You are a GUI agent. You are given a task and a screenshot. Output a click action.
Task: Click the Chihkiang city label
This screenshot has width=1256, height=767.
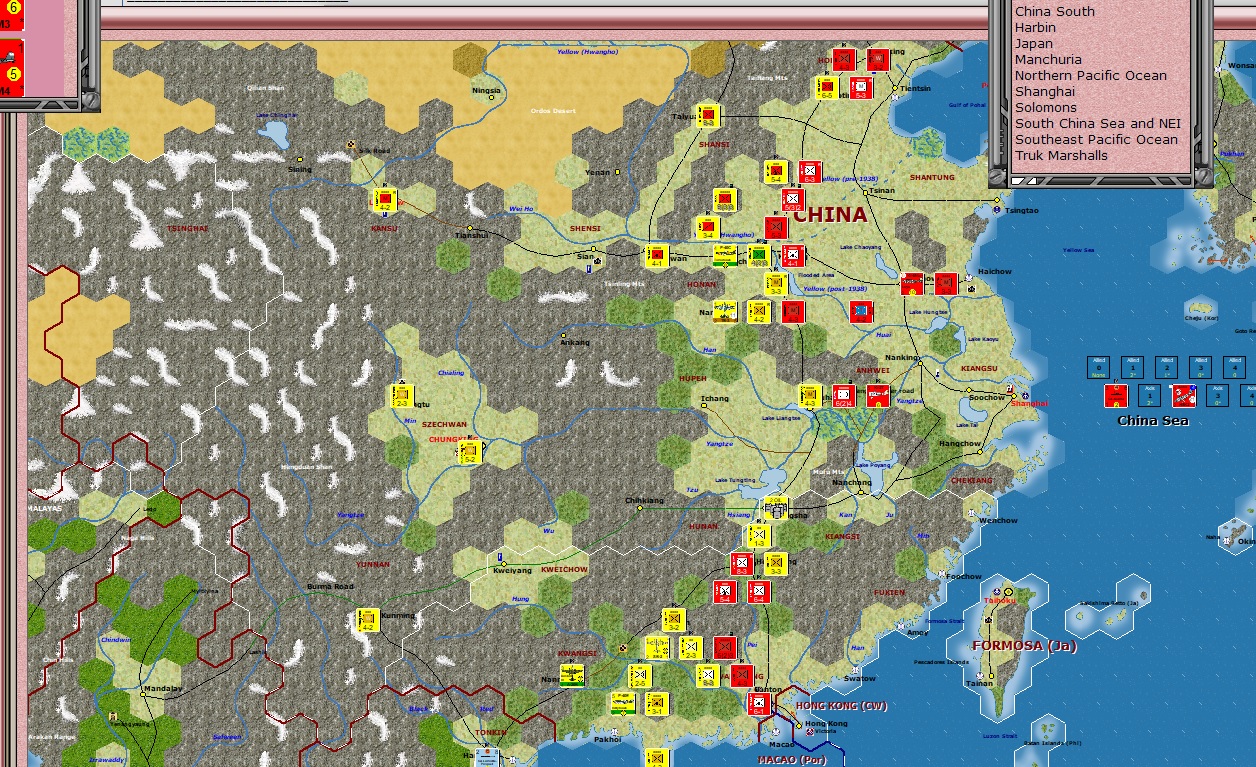click(x=644, y=499)
